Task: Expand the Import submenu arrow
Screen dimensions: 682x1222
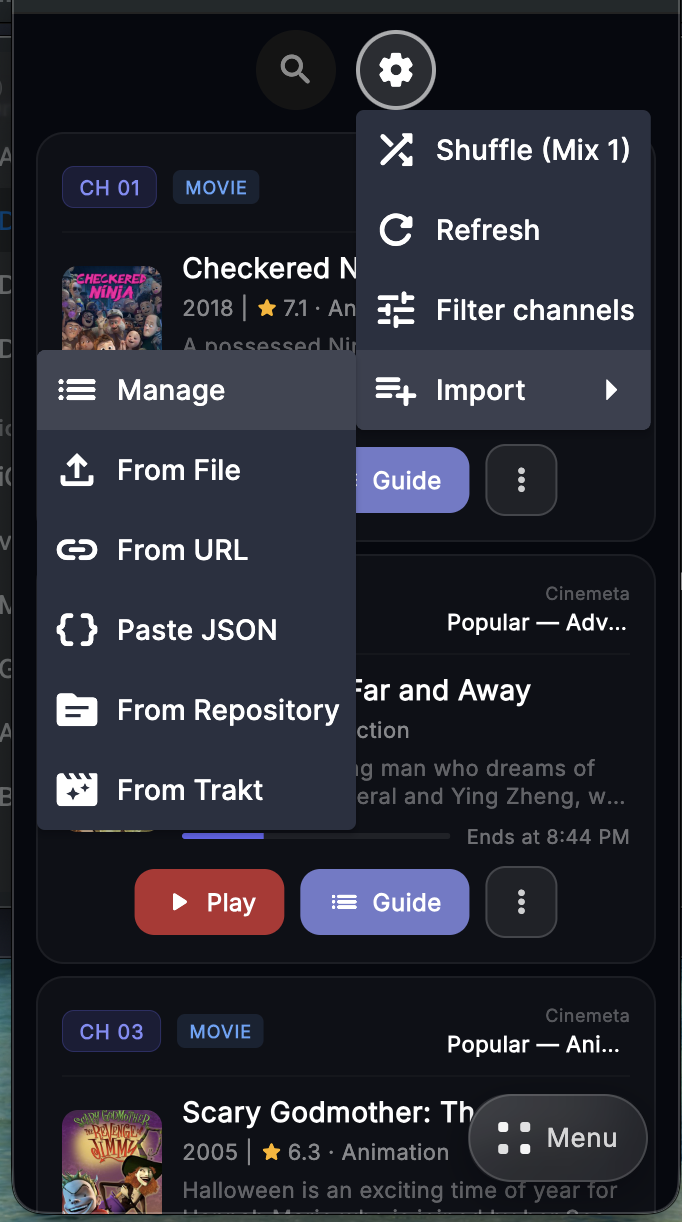Action: coord(612,390)
